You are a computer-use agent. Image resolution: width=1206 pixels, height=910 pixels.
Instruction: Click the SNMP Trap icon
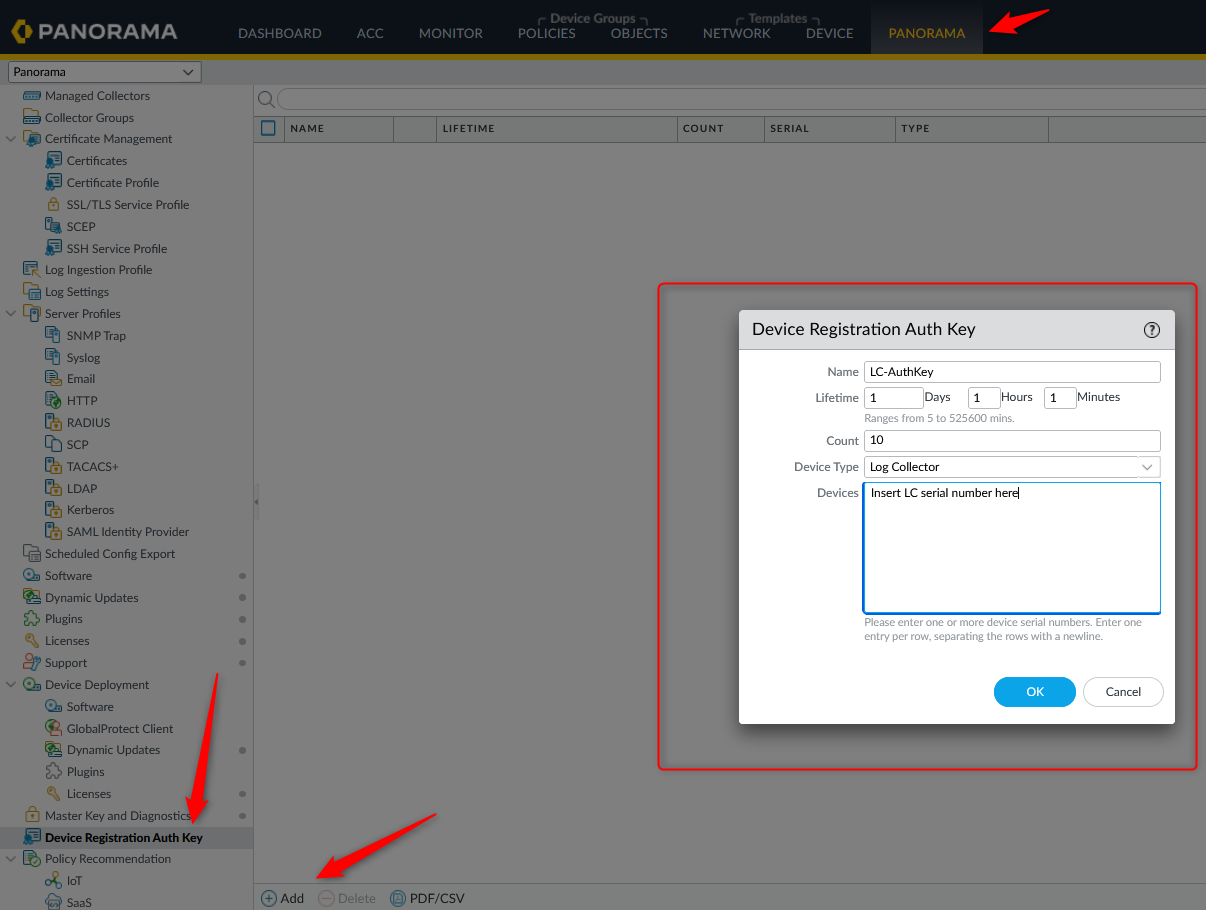click(54, 336)
